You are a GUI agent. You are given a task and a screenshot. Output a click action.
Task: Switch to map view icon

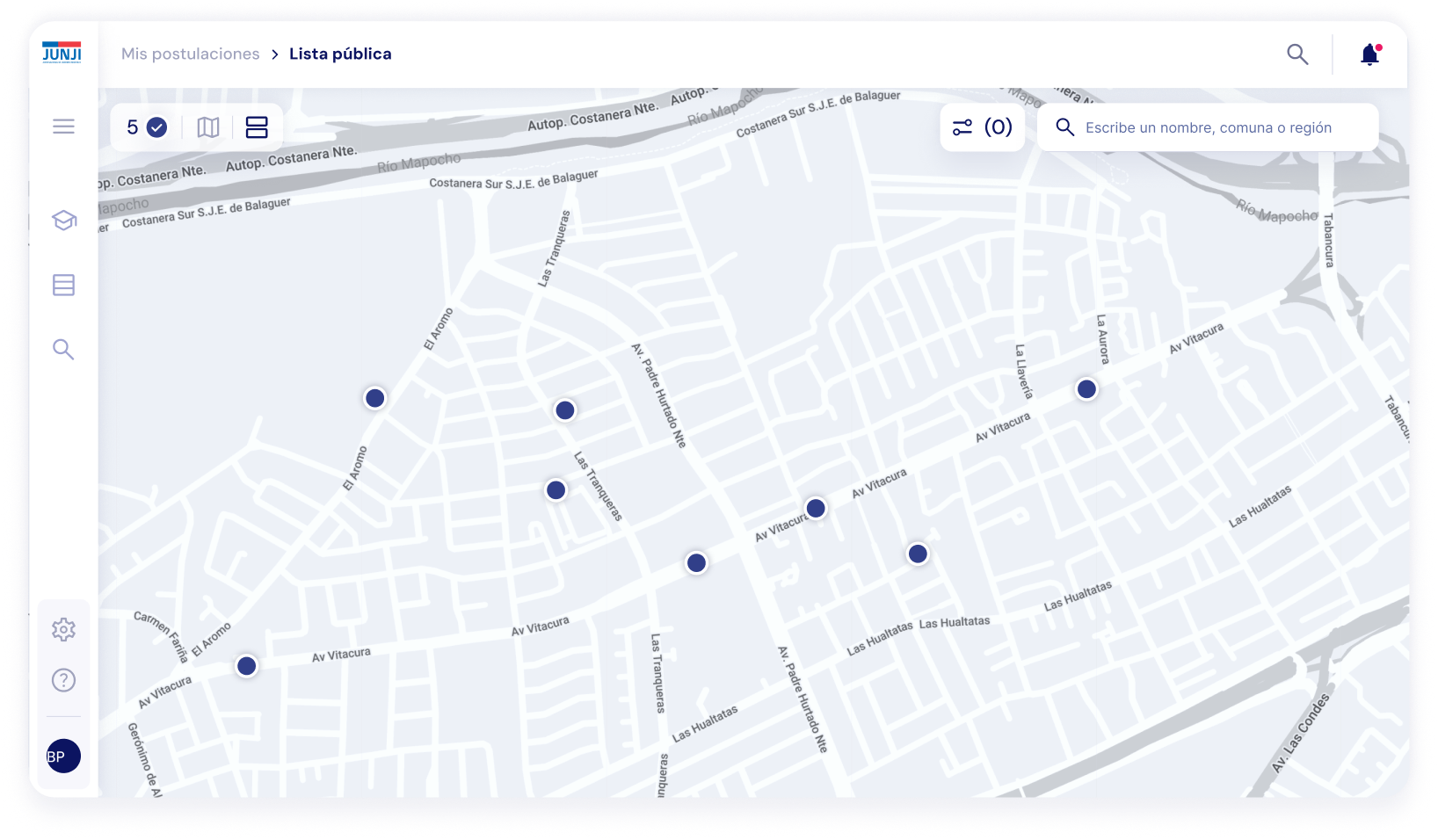[208, 127]
